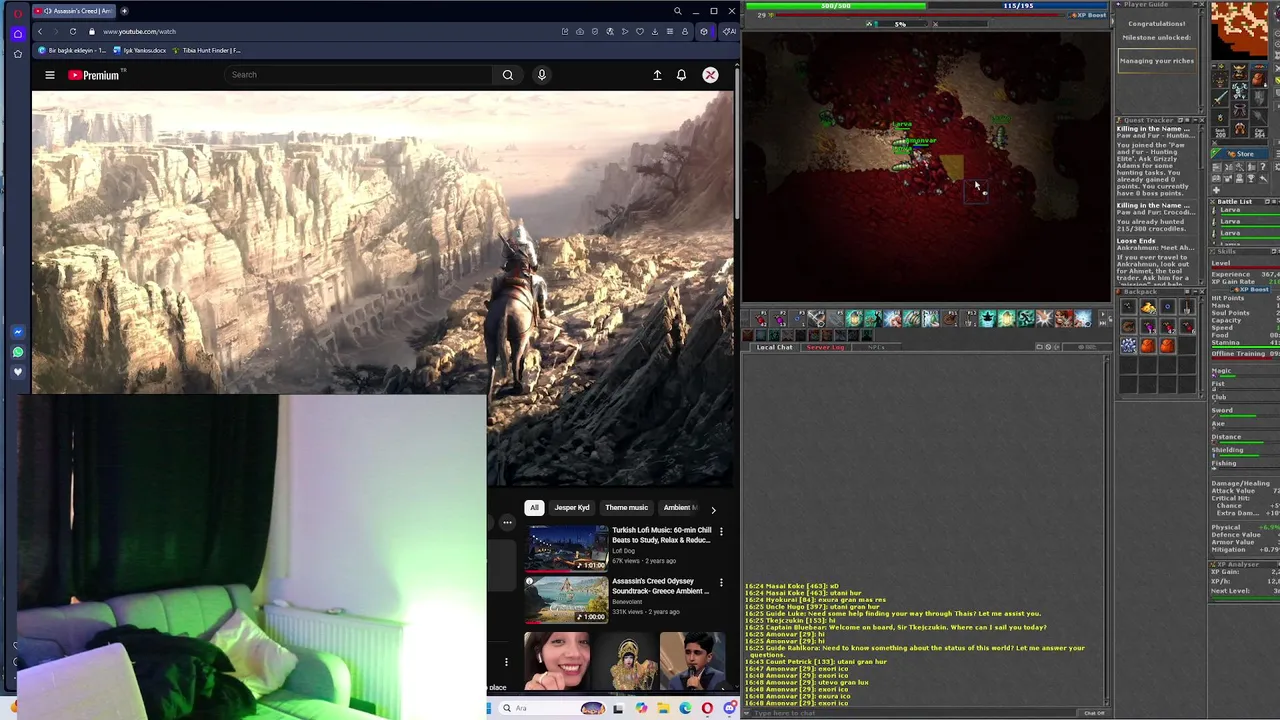Open 'Tibia Hunt Finder' bookmark

(206, 50)
